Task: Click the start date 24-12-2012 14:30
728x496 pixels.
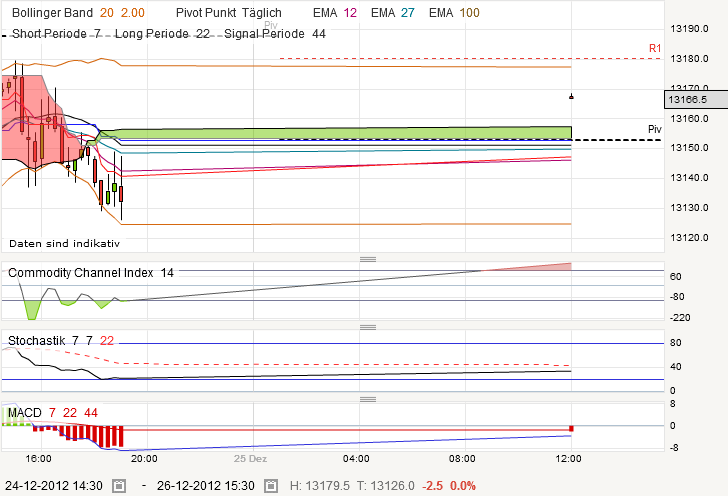Action: coord(54,486)
